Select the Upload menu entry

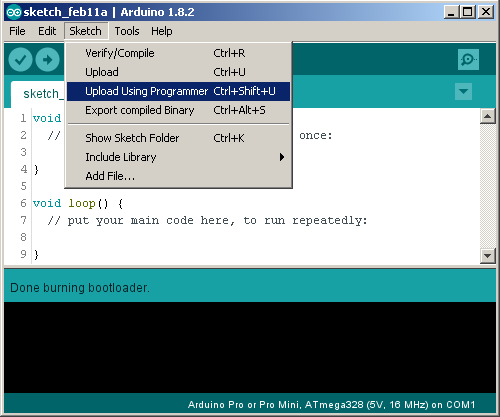coord(178,72)
